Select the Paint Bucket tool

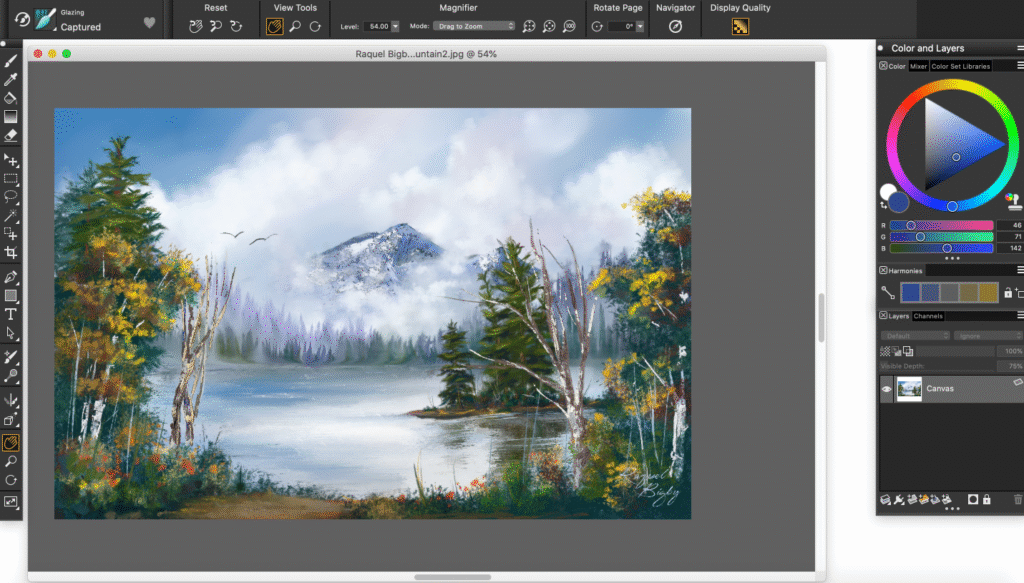(x=10, y=98)
